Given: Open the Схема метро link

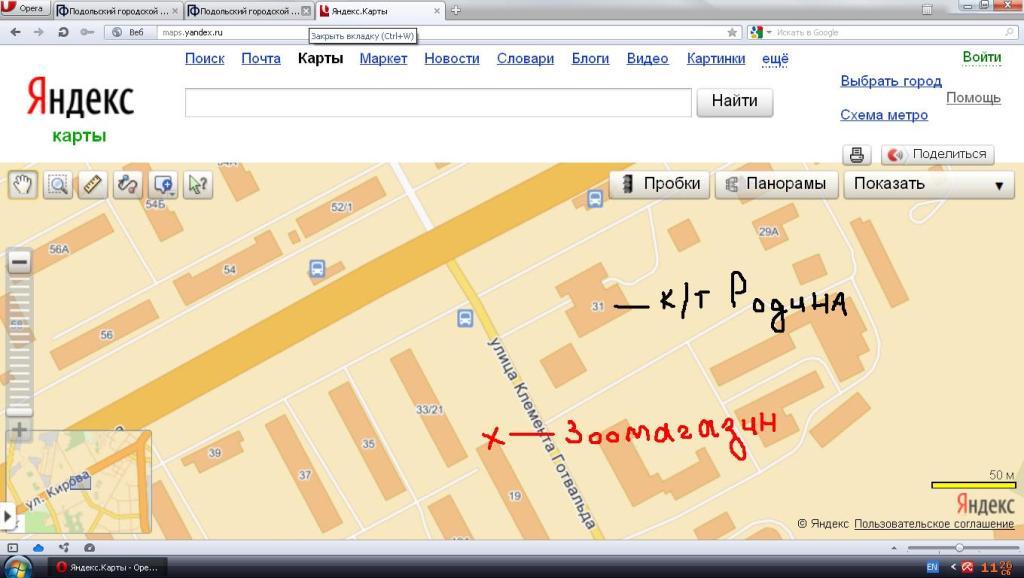Looking at the screenshot, I should pos(883,115).
